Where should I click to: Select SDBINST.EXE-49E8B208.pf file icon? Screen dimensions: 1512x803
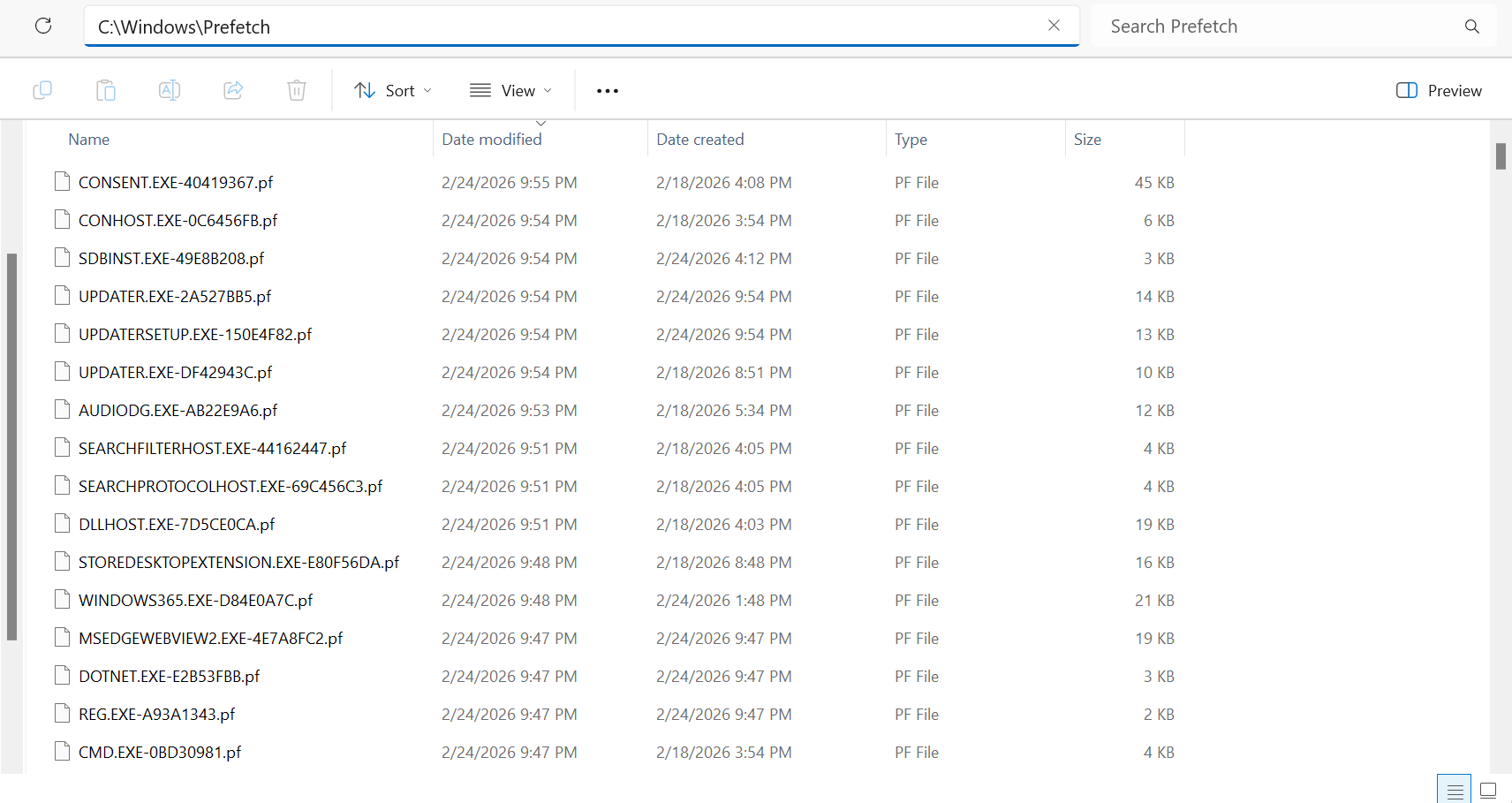[62, 258]
